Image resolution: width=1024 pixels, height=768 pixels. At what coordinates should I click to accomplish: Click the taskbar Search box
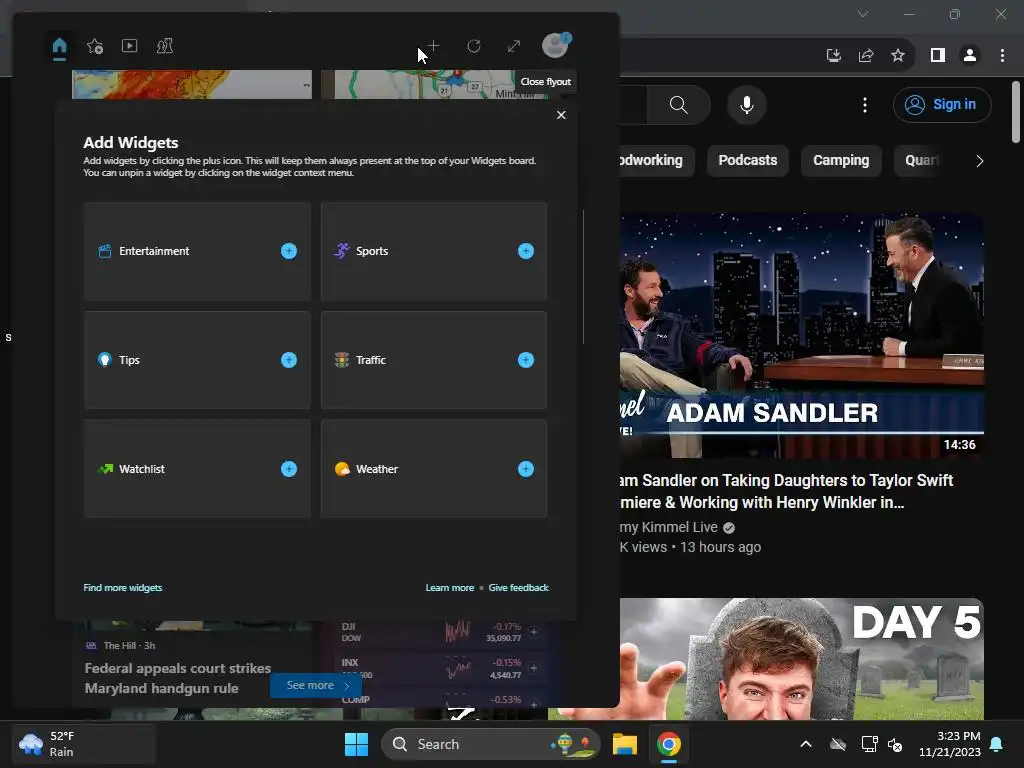point(490,744)
